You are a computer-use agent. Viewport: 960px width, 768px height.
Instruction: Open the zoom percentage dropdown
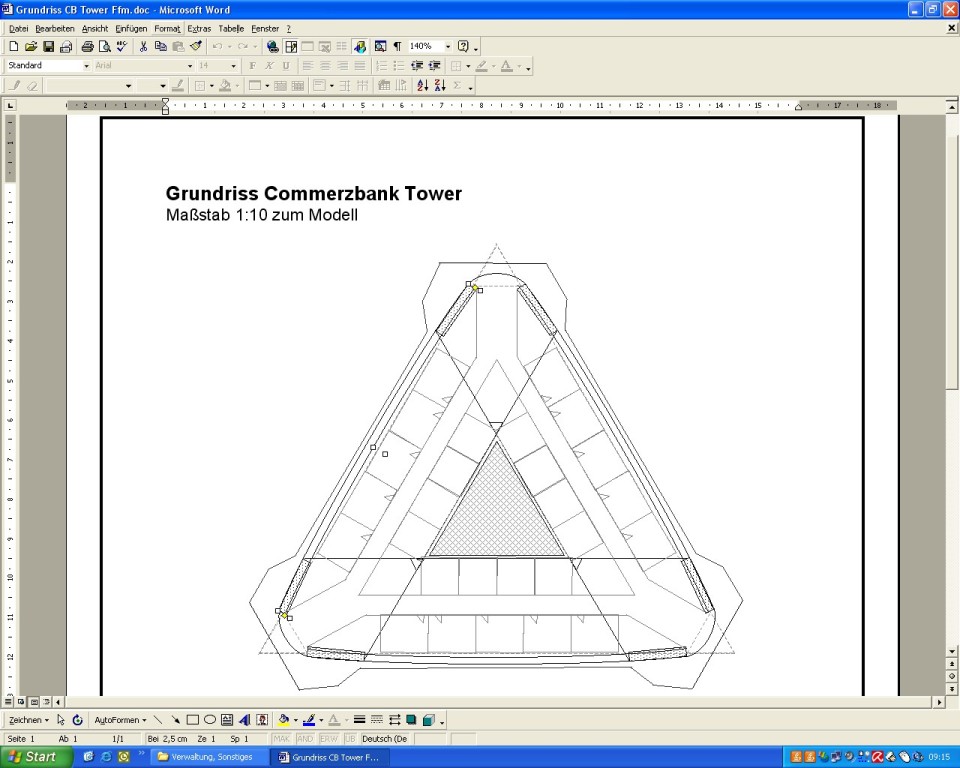tap(448, 47)
